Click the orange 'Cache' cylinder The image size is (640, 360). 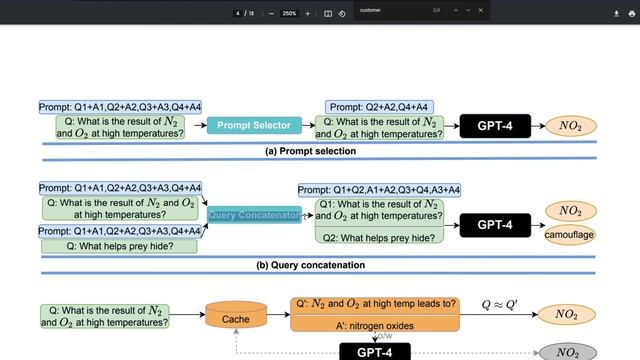click(x=236, y=315)
